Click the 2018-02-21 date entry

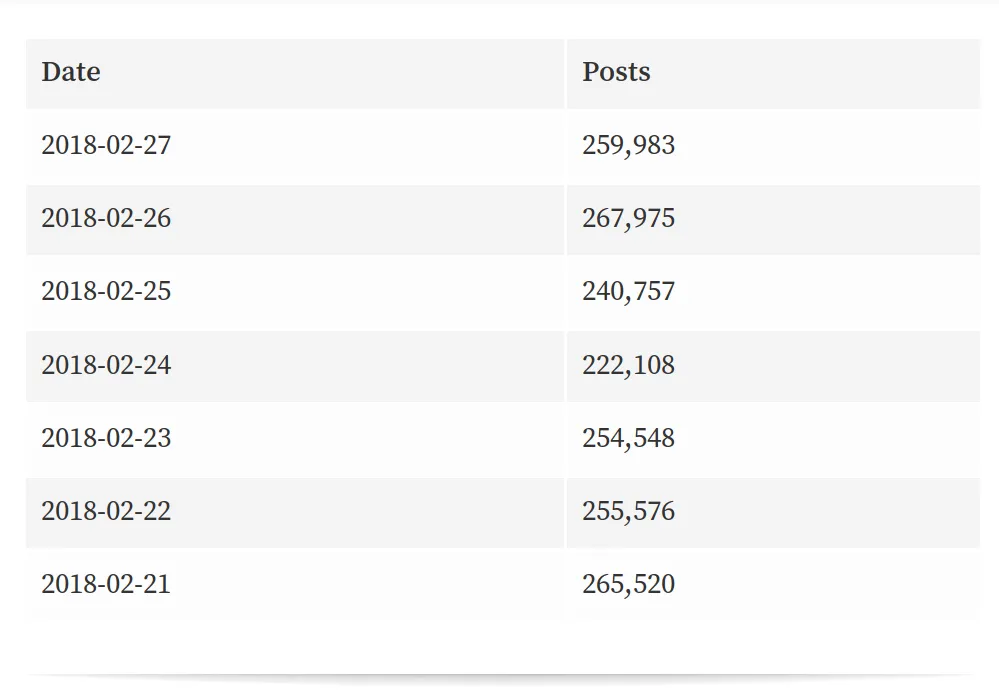[x=106, y=585]
